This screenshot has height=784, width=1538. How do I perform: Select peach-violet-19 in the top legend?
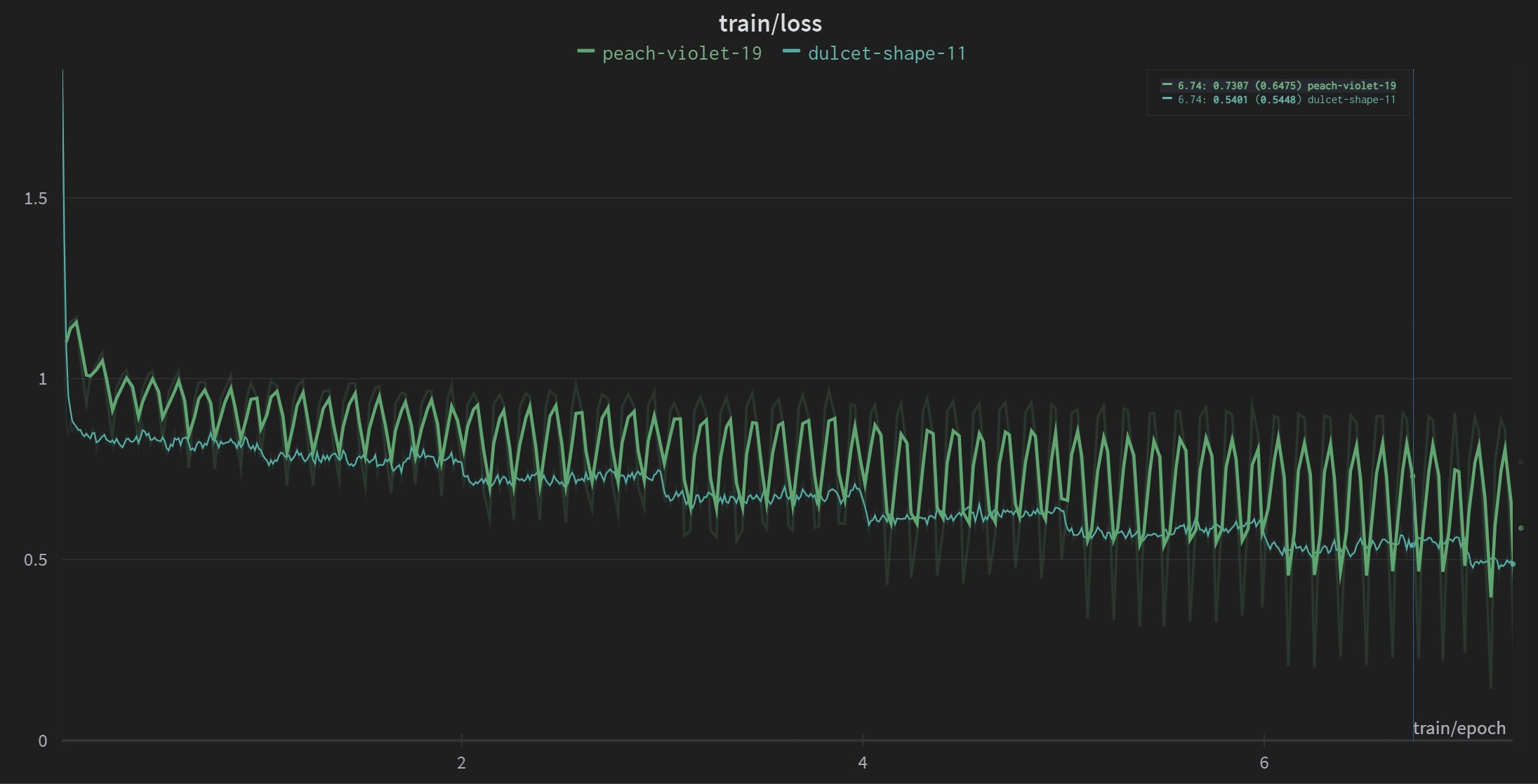tap(682, 53)
